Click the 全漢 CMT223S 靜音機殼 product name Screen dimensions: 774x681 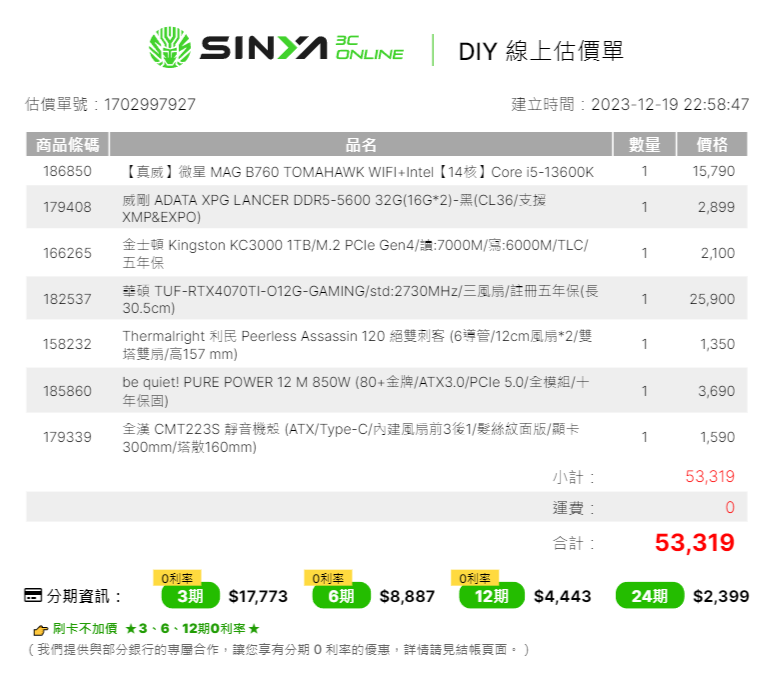(x=350, y=438)
